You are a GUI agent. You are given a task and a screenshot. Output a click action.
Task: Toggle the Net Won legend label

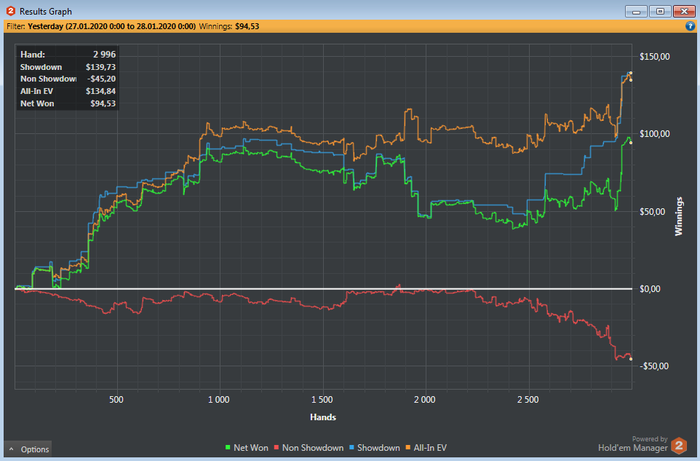click(x=251, y=448)
